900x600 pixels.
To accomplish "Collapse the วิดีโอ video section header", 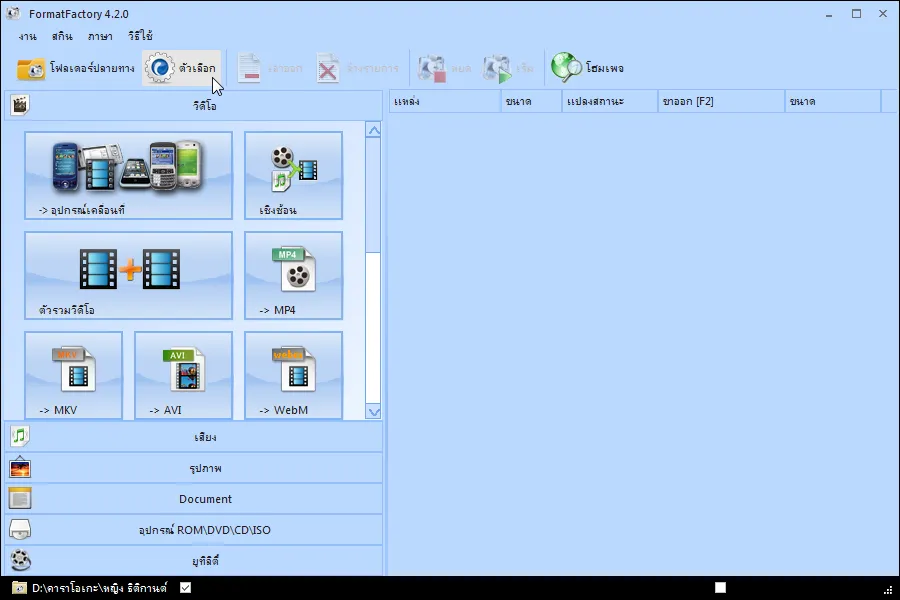I will (193, 106).
